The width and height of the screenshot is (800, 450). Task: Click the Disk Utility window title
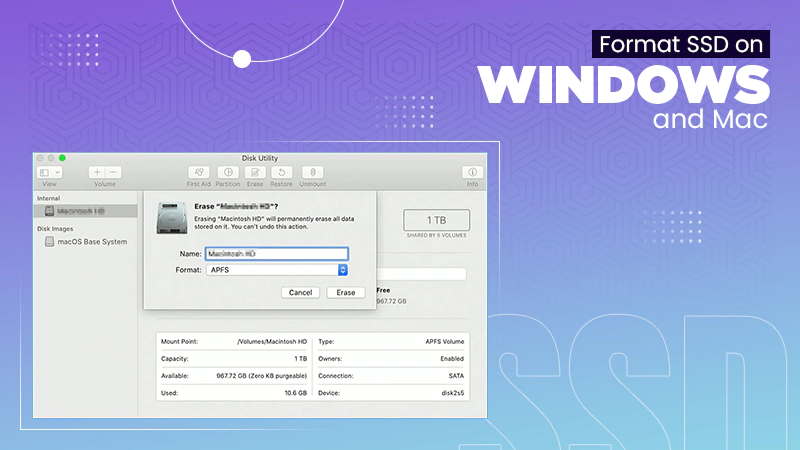point(260,158)
